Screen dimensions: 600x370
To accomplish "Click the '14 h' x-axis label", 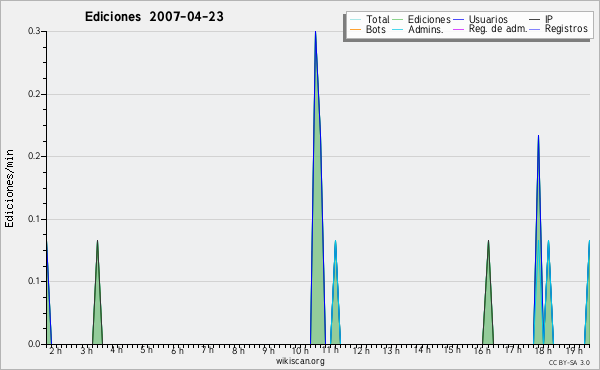I will [422, 350].
